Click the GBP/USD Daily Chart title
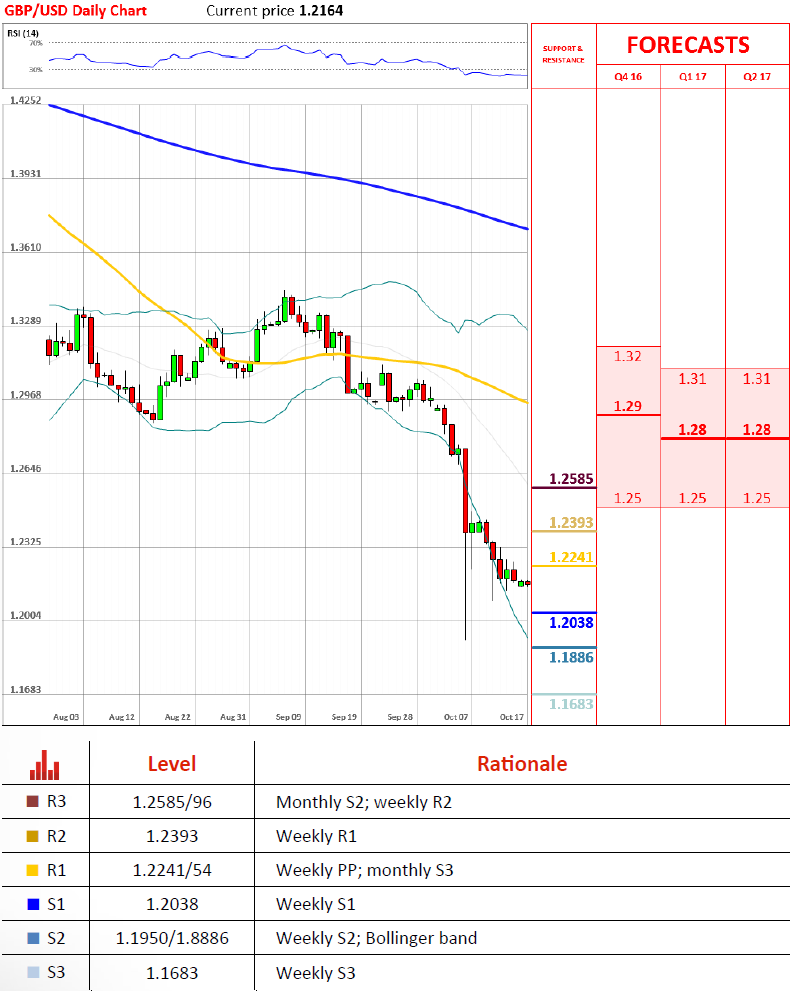Screen dimensions: 797x991 (75, 11)
